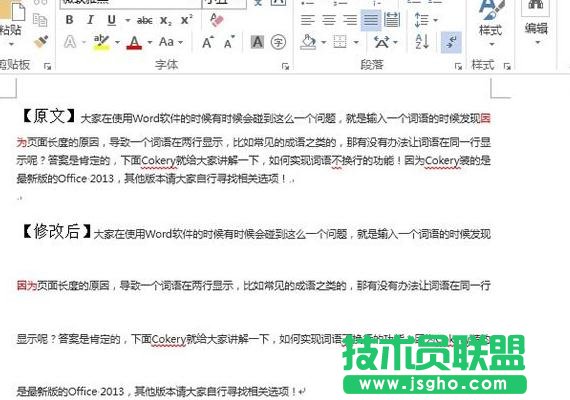Apply the red font color
570x400 pixels.
[x=134, y=43]
